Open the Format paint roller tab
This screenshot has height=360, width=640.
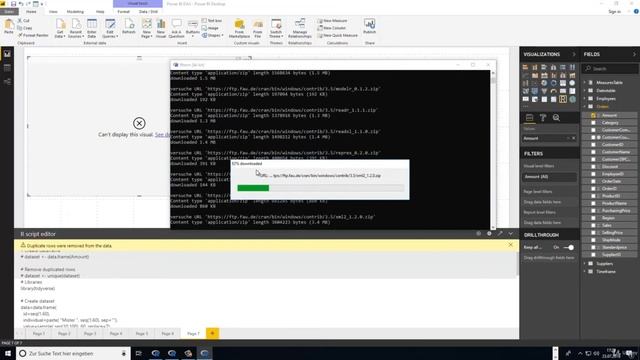543,118
